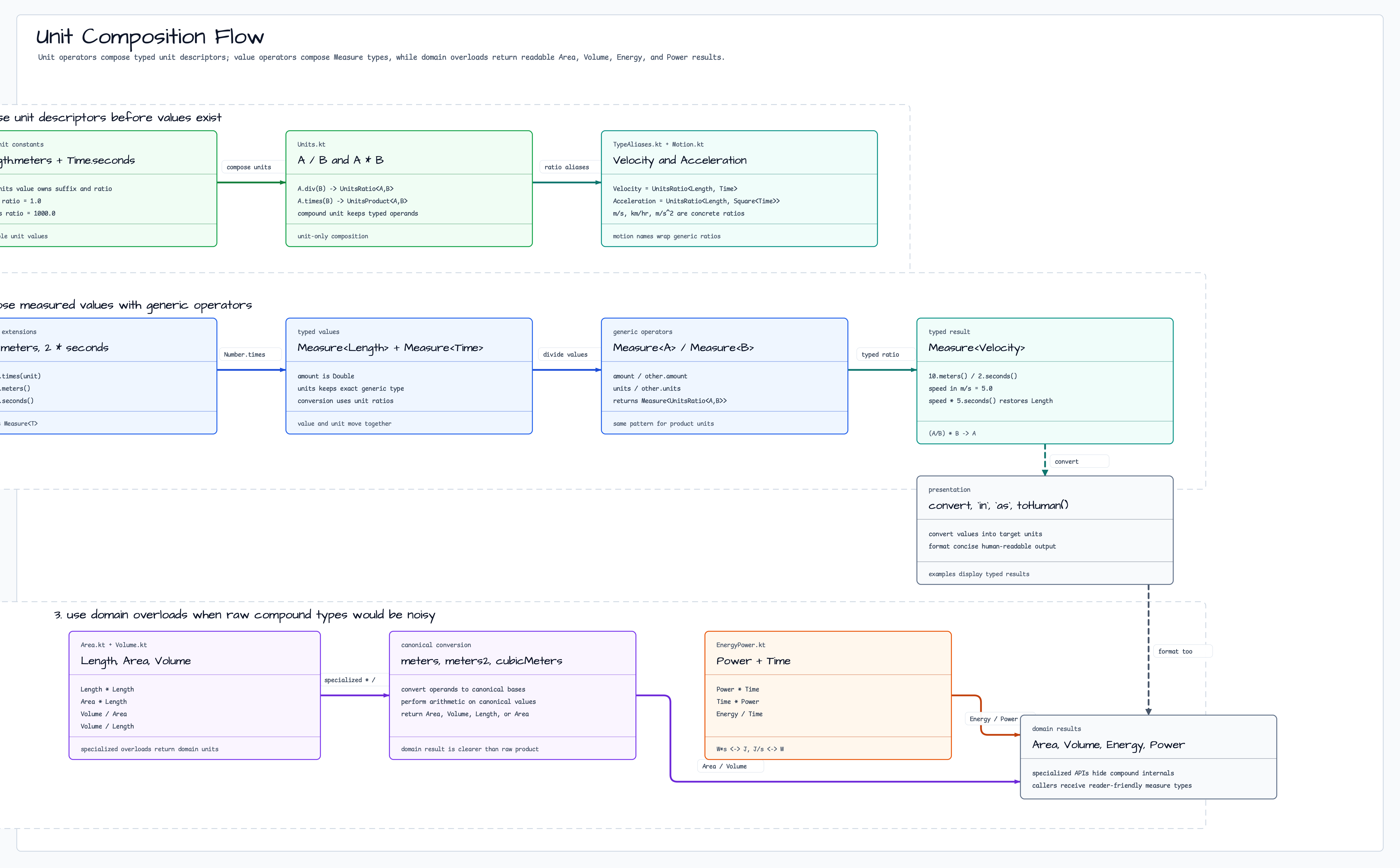This screenshot has height=868, width=1400.
Task: Select the 'compose units' edge label
Action: click(248, 167)
